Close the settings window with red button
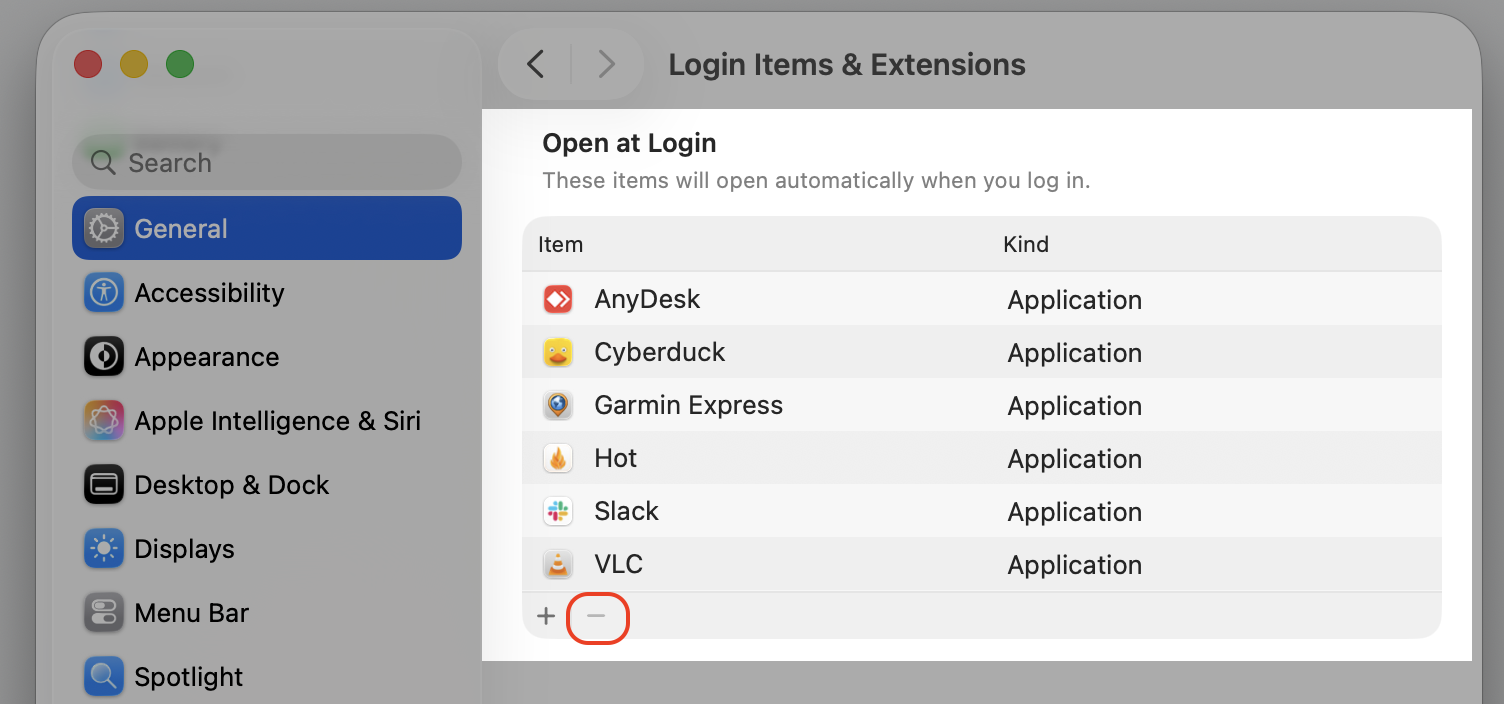The height and width of the screenshot is (704, 1504). 88,64
